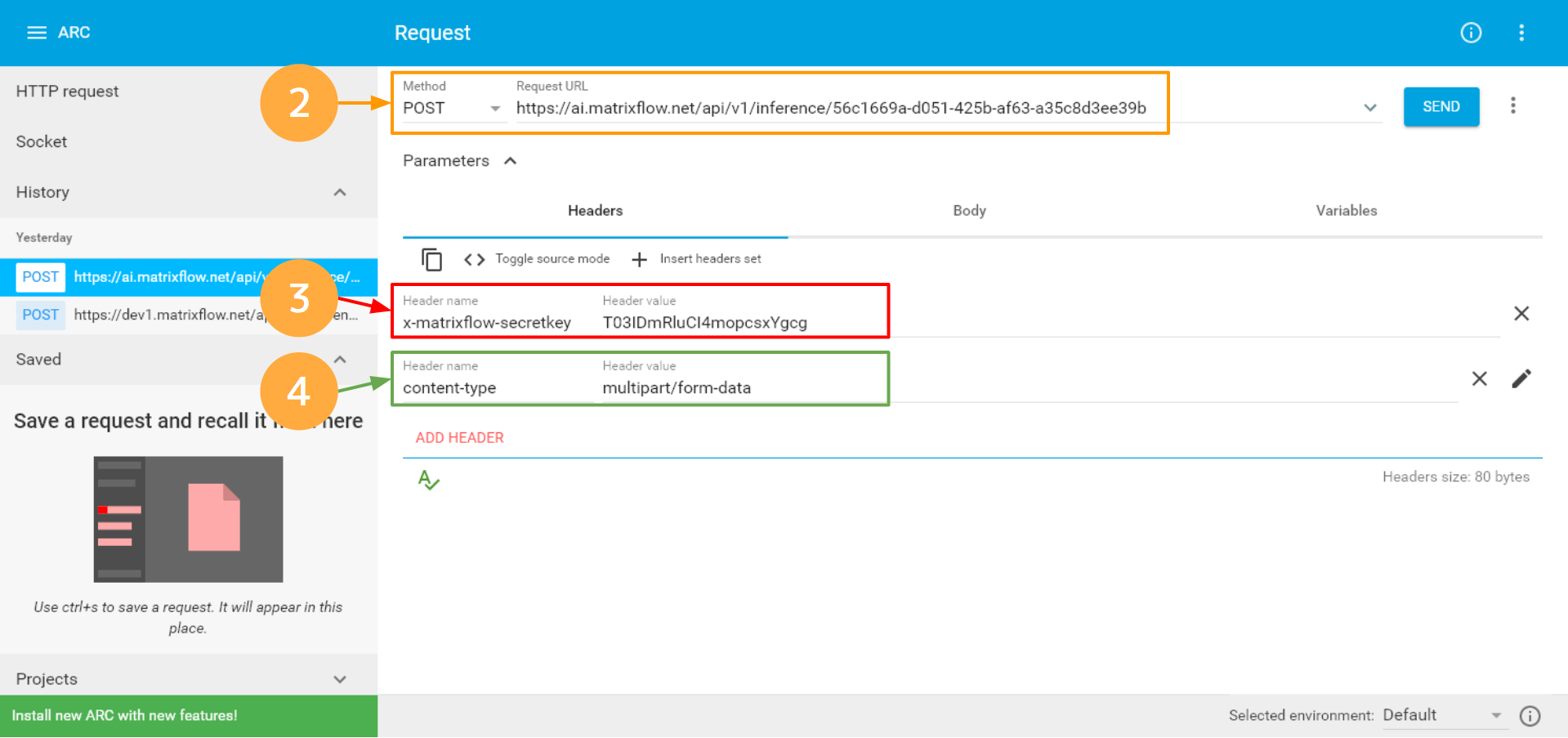1568x738 pixels.
Task: Click the multipart/form-data value field
Action: tap(1030, 388)
